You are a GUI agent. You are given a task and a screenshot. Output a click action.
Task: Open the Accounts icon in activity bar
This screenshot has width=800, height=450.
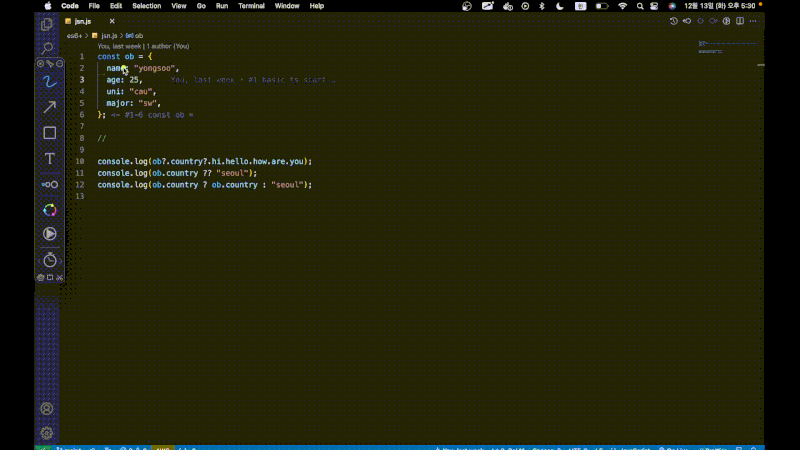click(47, 409)
